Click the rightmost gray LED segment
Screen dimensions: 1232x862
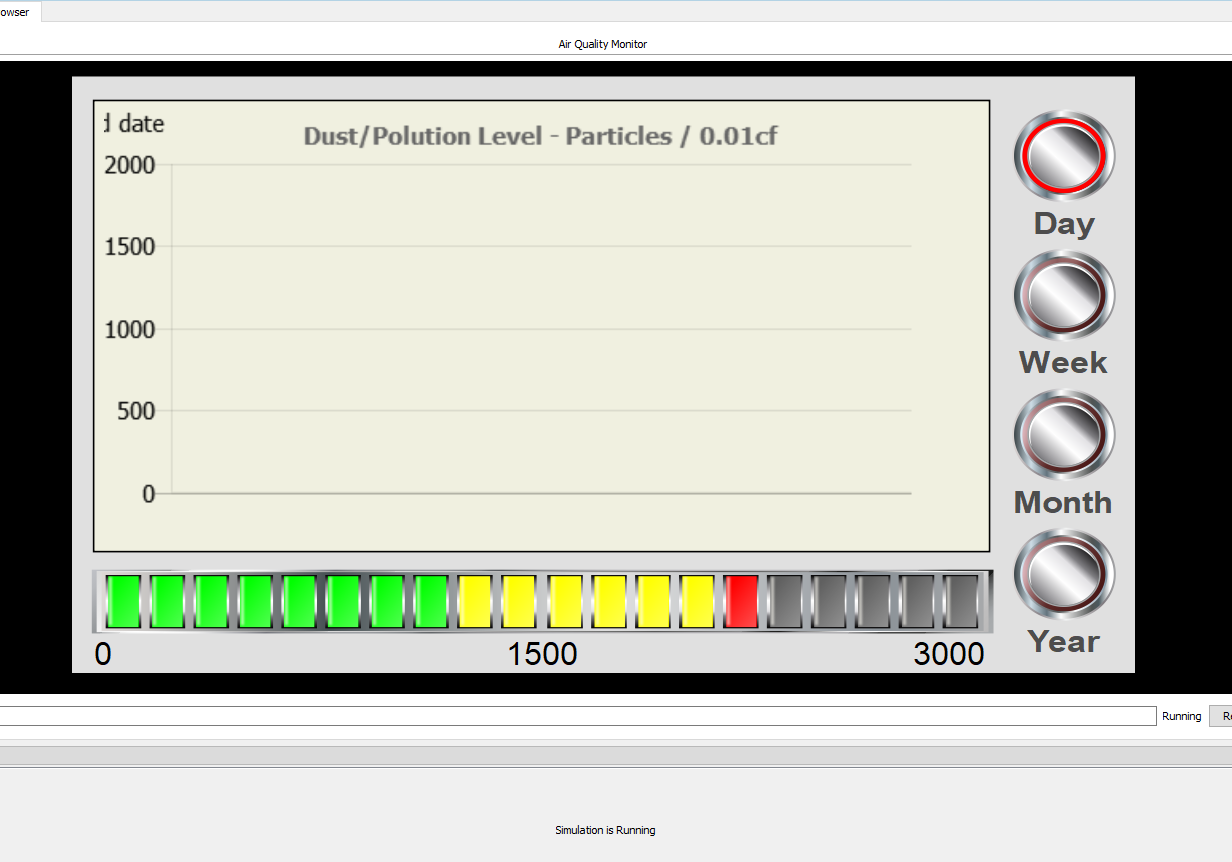click(962, 601)
